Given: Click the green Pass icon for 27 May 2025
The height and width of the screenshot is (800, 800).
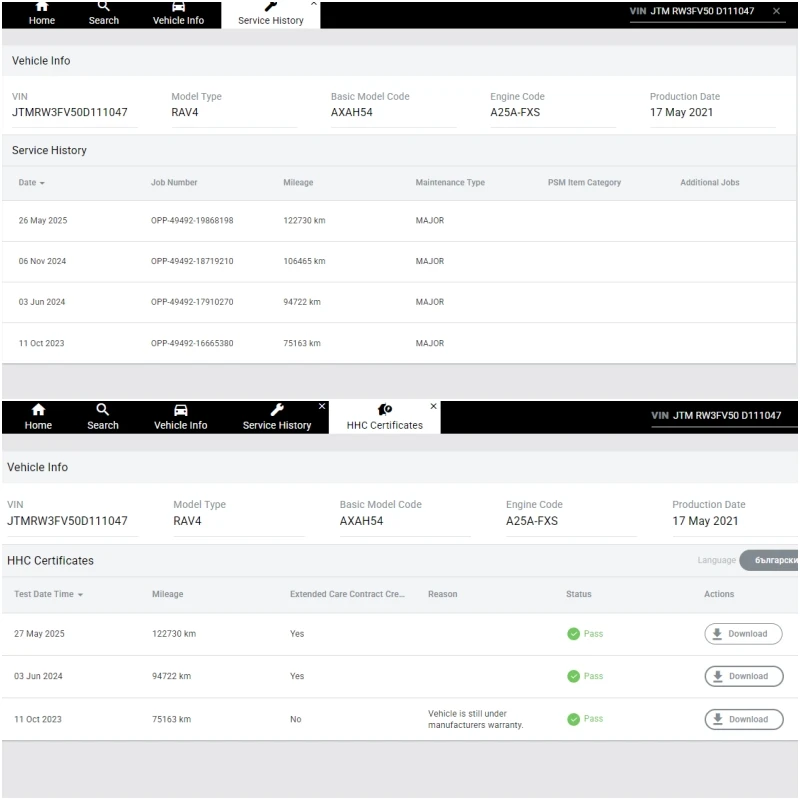Looking at the screenshot, I should click(573, 634).
